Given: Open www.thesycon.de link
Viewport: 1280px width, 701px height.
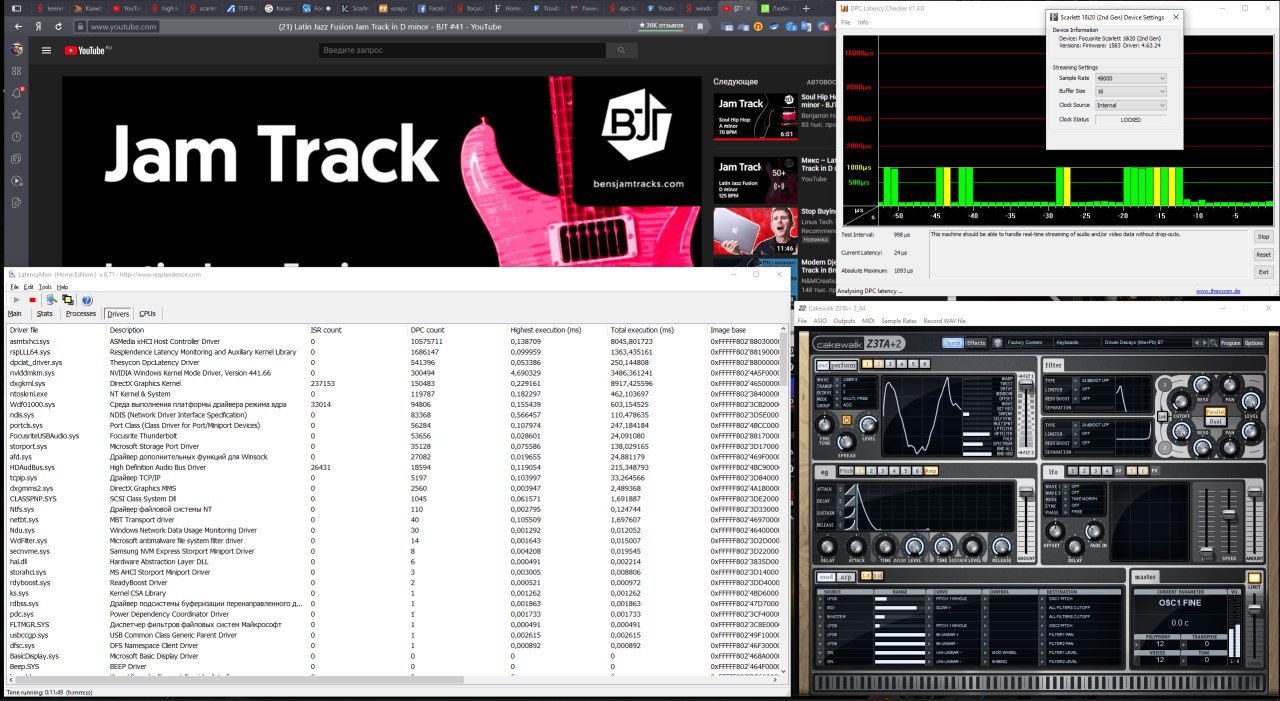Looking at the screenshot, I should (1217, 291).
